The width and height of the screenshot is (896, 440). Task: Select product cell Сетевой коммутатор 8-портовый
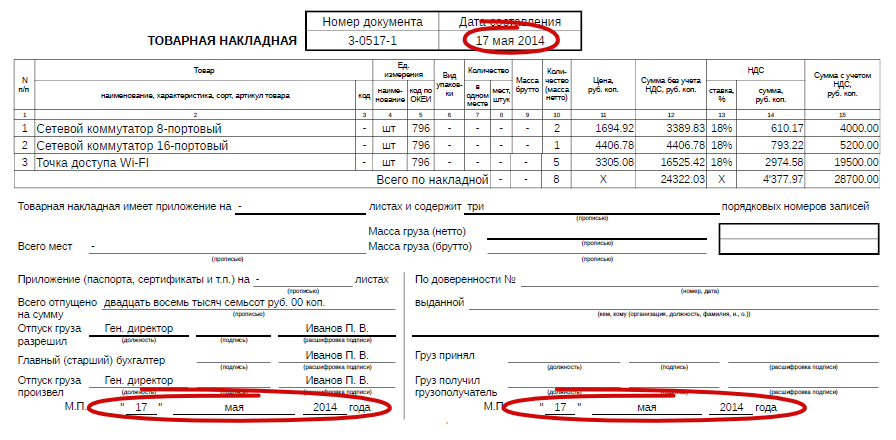pos(129,129)
